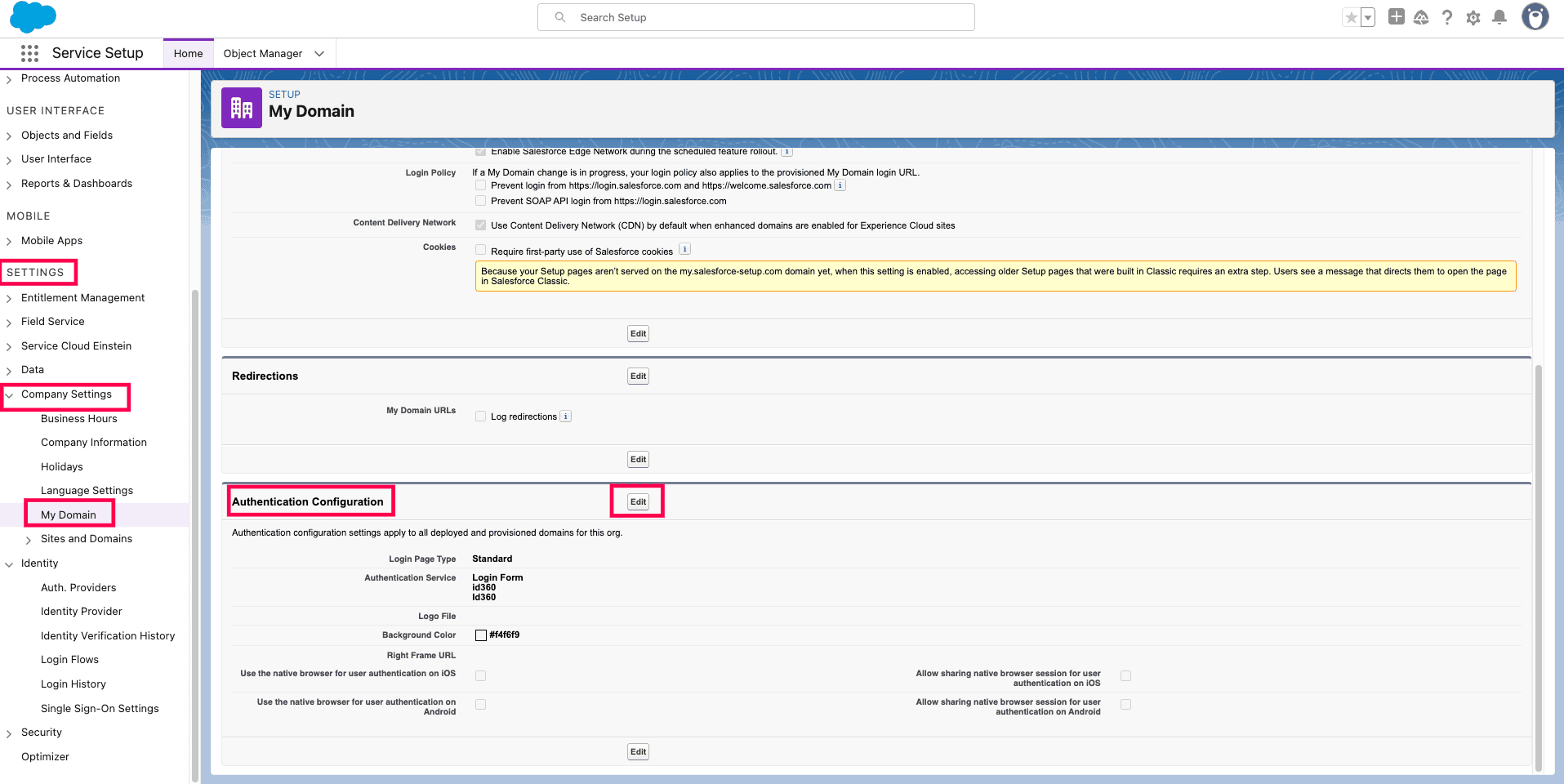The width and height of the screenshot is (1564, 784).
Task: Select the #f4f6f9 Background Color swatch
Action: coord(481,635)
